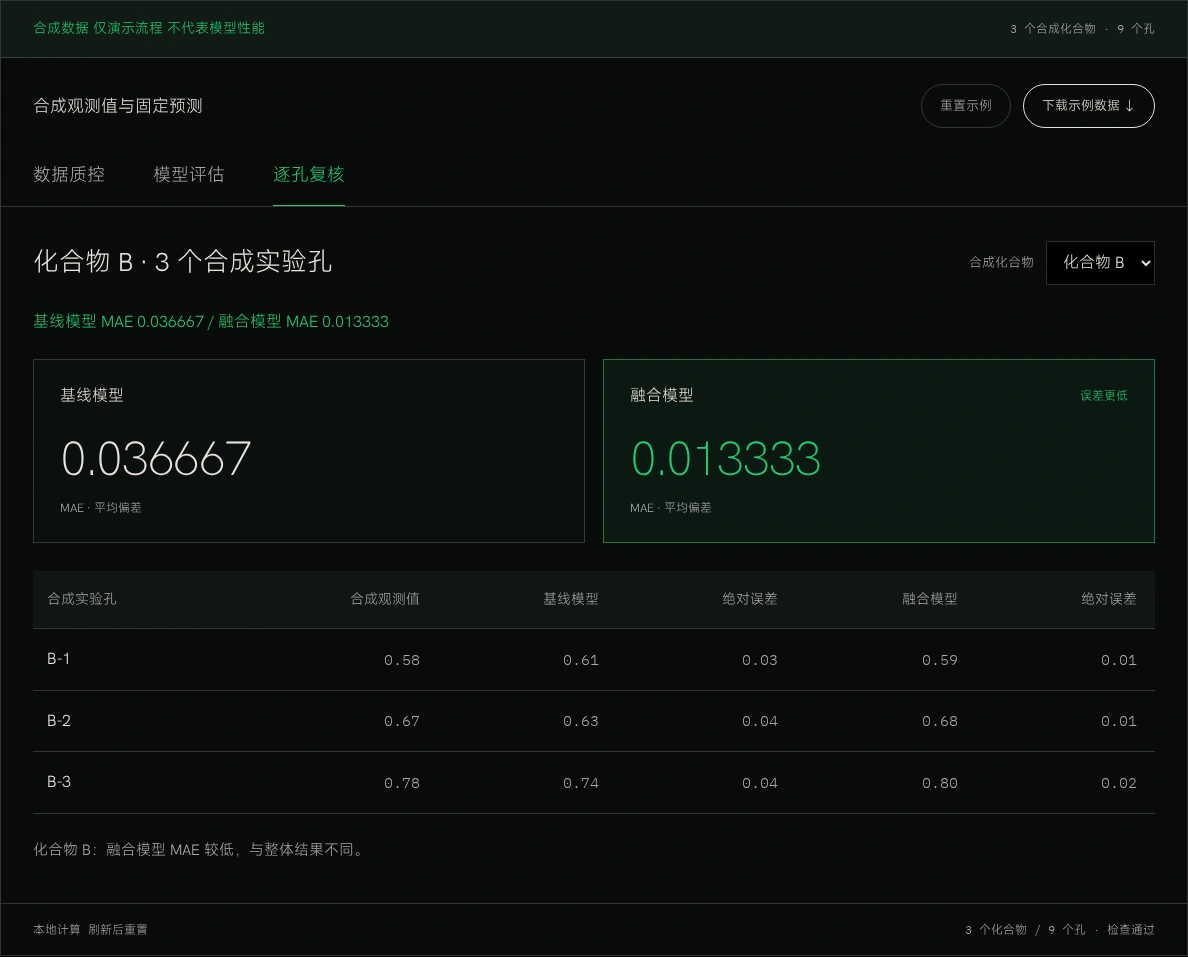Switch to the 数据质控 tab
This screenshot has height=957, width=1188.
click(x=69, y=174)
